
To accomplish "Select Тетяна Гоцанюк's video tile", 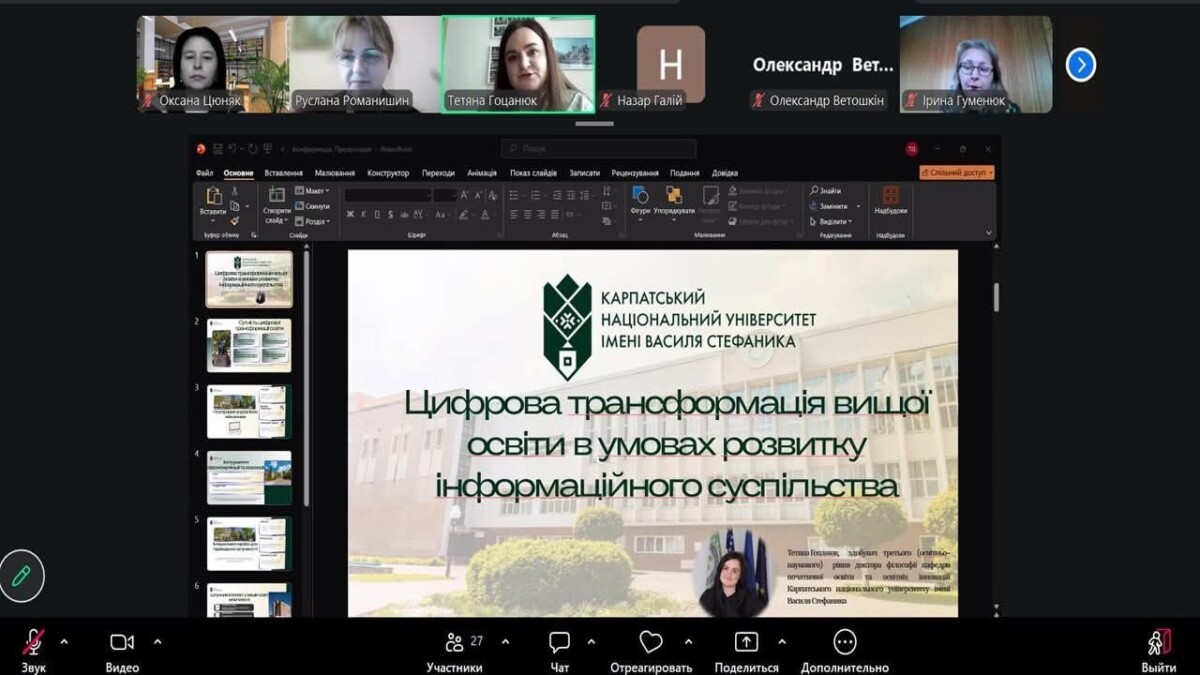I will click(x=518, y=63).
